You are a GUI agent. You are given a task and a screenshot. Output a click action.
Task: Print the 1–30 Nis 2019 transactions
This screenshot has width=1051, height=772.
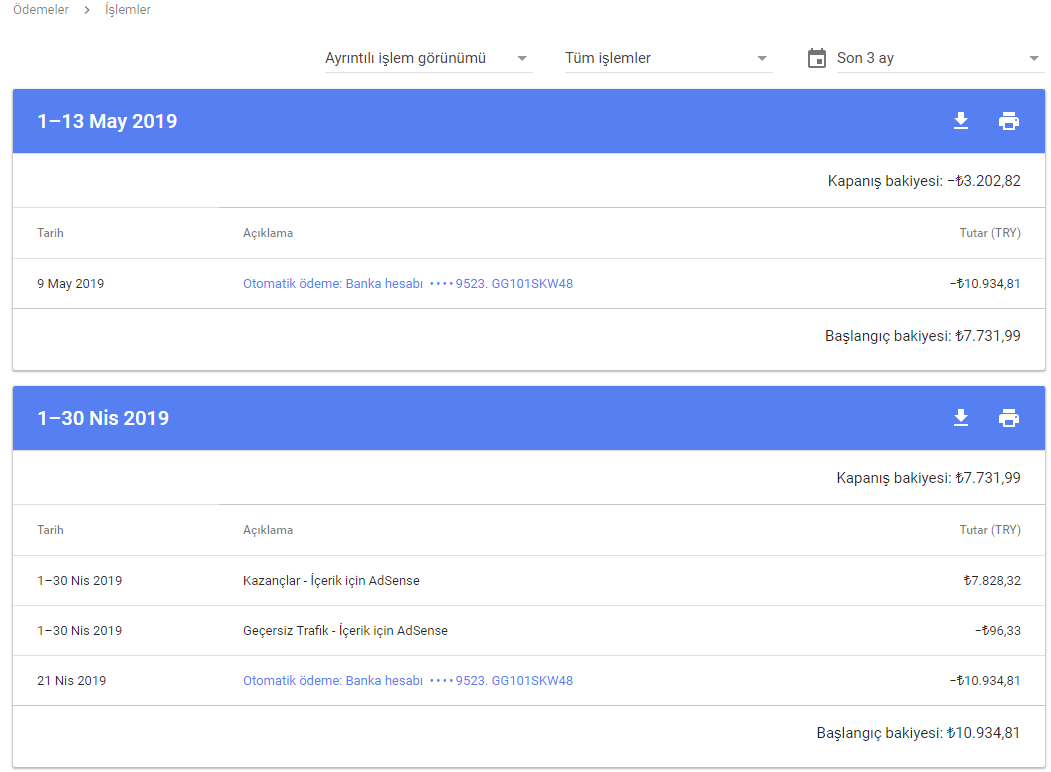click(1009, 418)
